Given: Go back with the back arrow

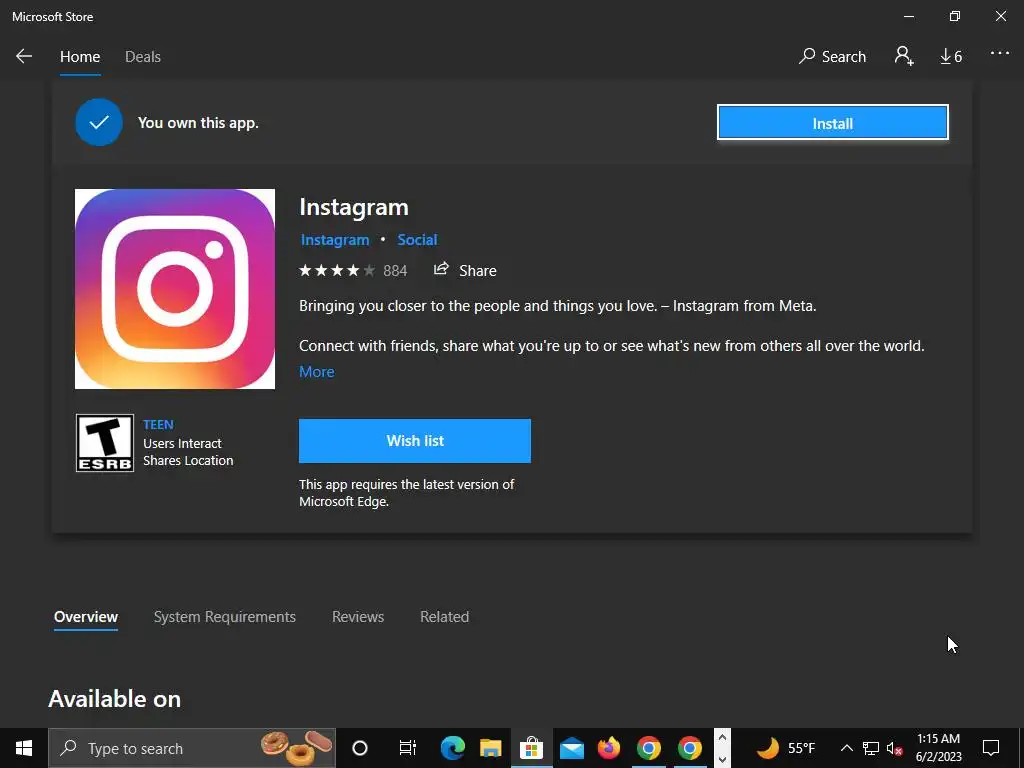Looking at the screenshot, I should pos(24,56).
